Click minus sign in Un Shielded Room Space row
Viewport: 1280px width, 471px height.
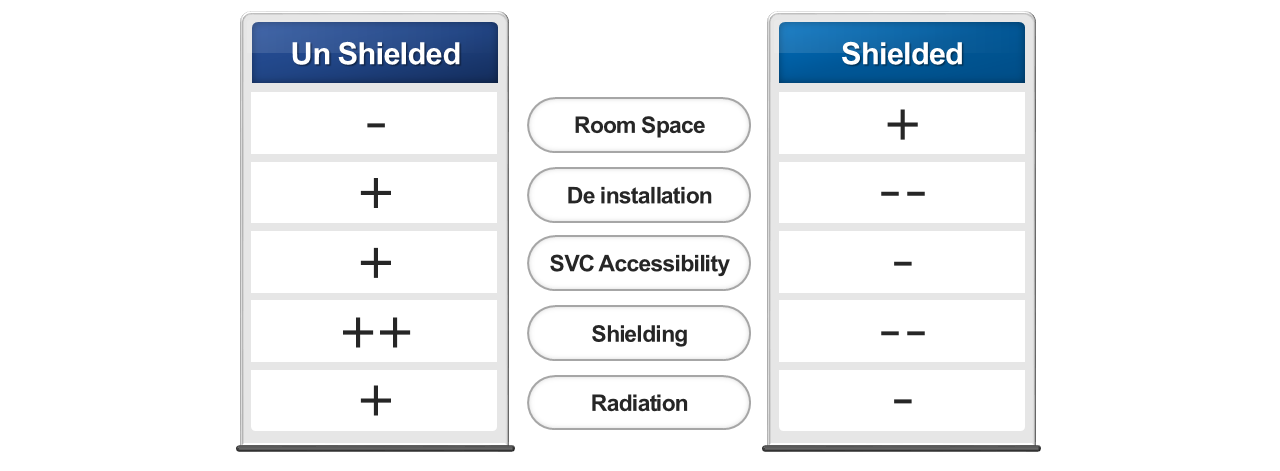pyautogui.click(x=376, y=126)
